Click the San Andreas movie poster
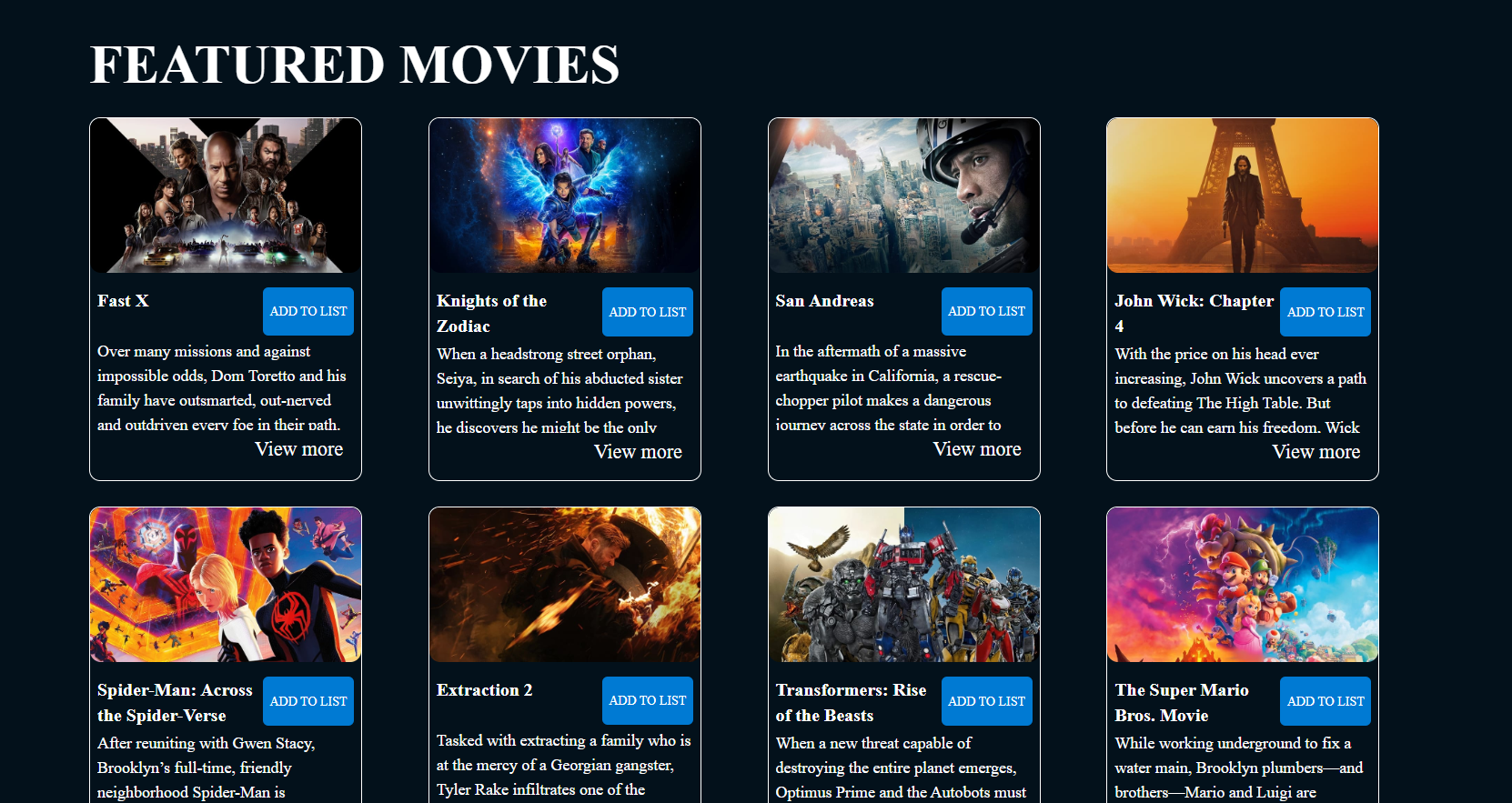The height and width of the screenshot is (803, 1512). click(x=904, y=196)
